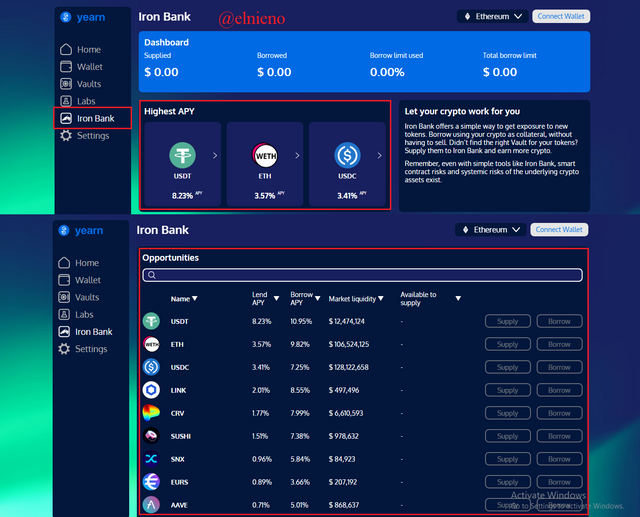Click Borrow in the LINK row

coord(559,390)
